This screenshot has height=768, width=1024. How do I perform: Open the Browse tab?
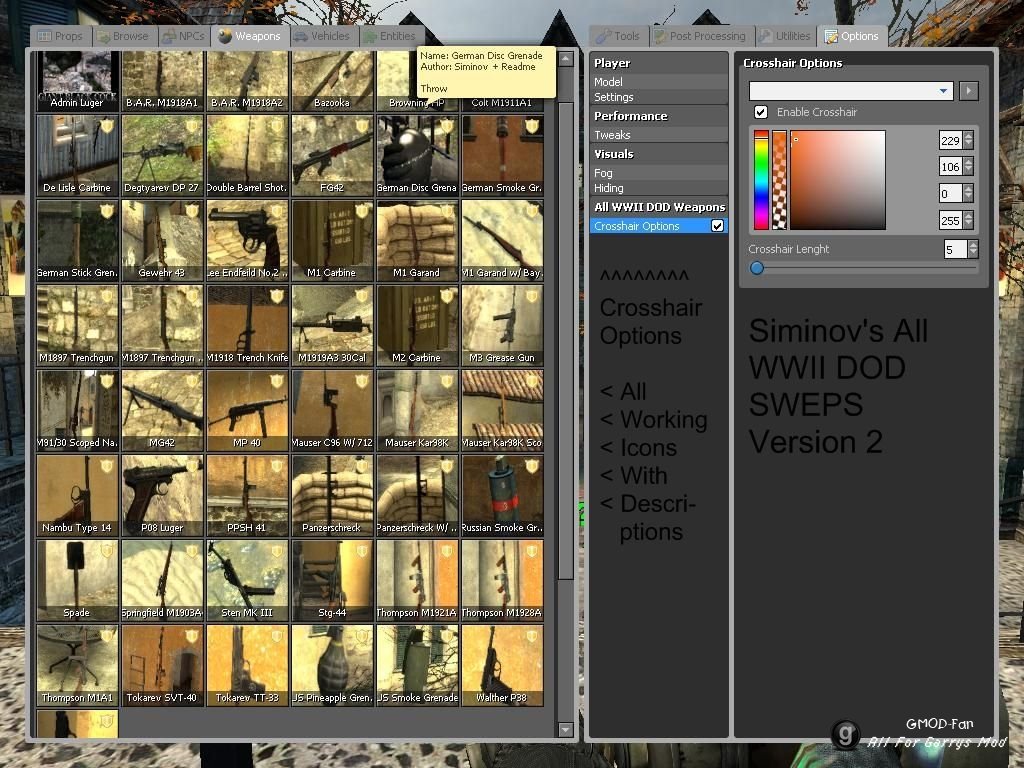pyautogui.click(x=123, y=36)
